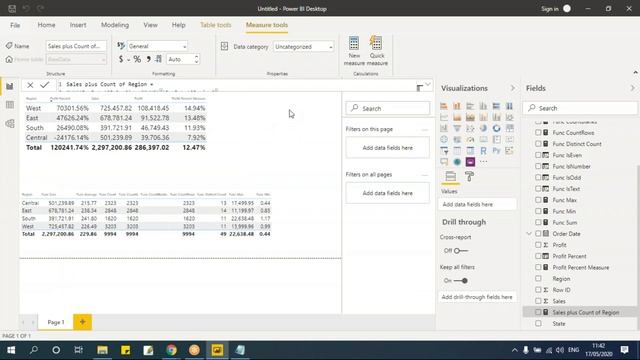
Task: Select the funnel chart visual
Action: click(457, 129)
